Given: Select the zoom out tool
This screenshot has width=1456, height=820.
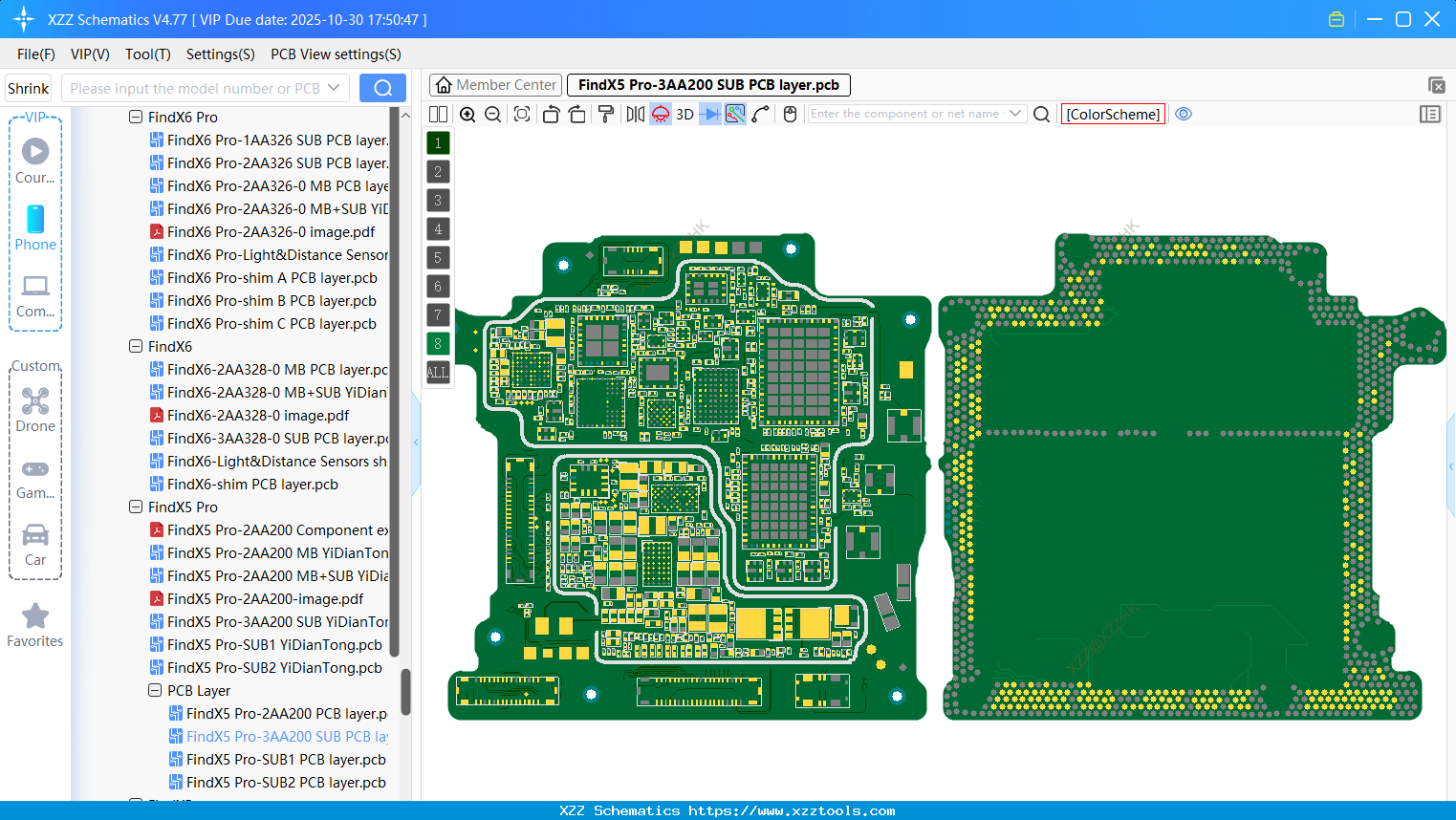Looking at the screenshot, I should 492,114.
